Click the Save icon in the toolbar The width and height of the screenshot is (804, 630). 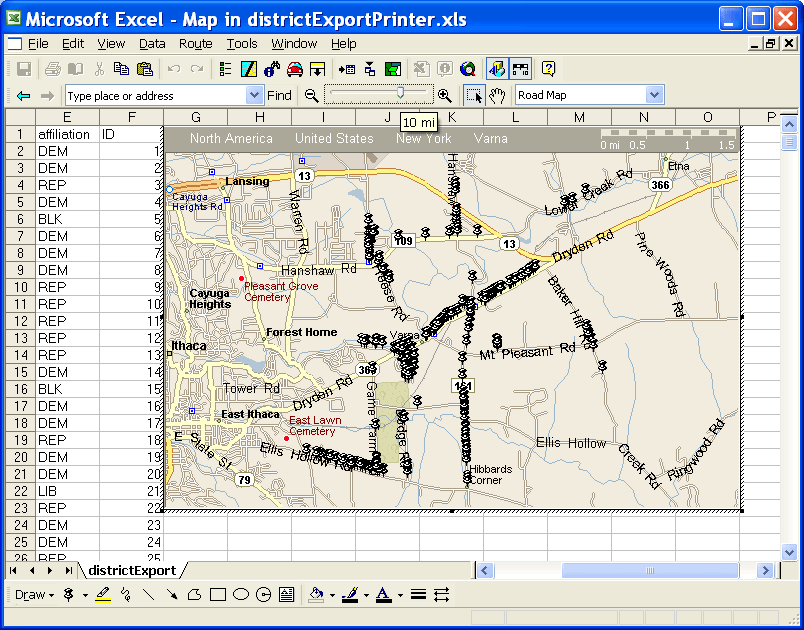click(x=24, y=69)
